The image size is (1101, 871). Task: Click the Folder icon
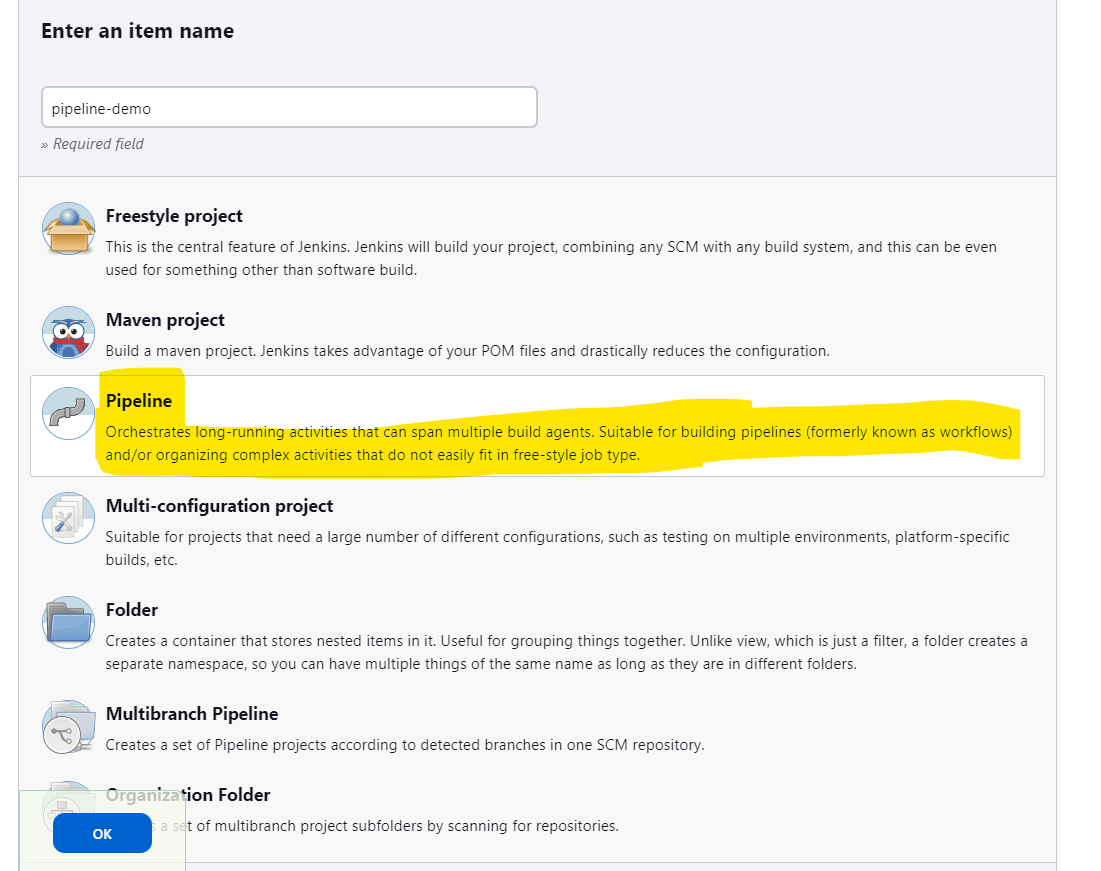pos(68,622)
